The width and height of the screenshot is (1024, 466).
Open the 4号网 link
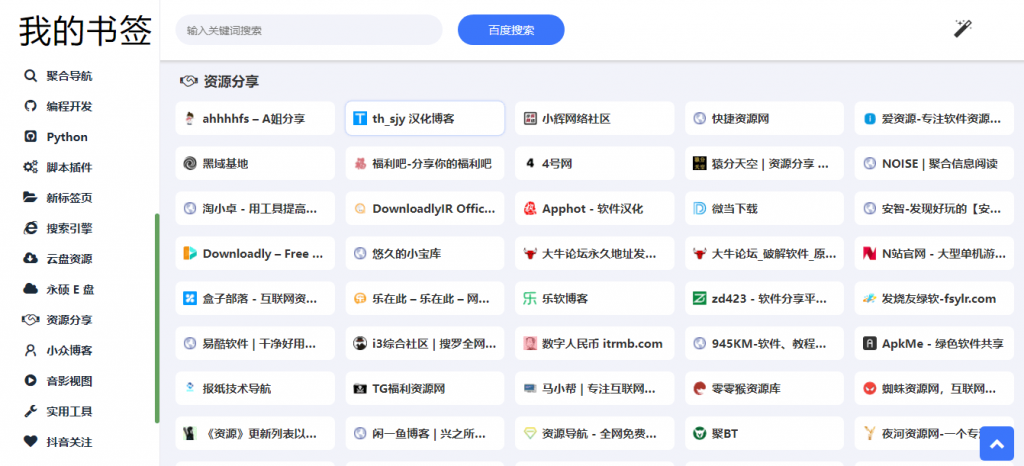pyautogui.click(x=594, y=163)
